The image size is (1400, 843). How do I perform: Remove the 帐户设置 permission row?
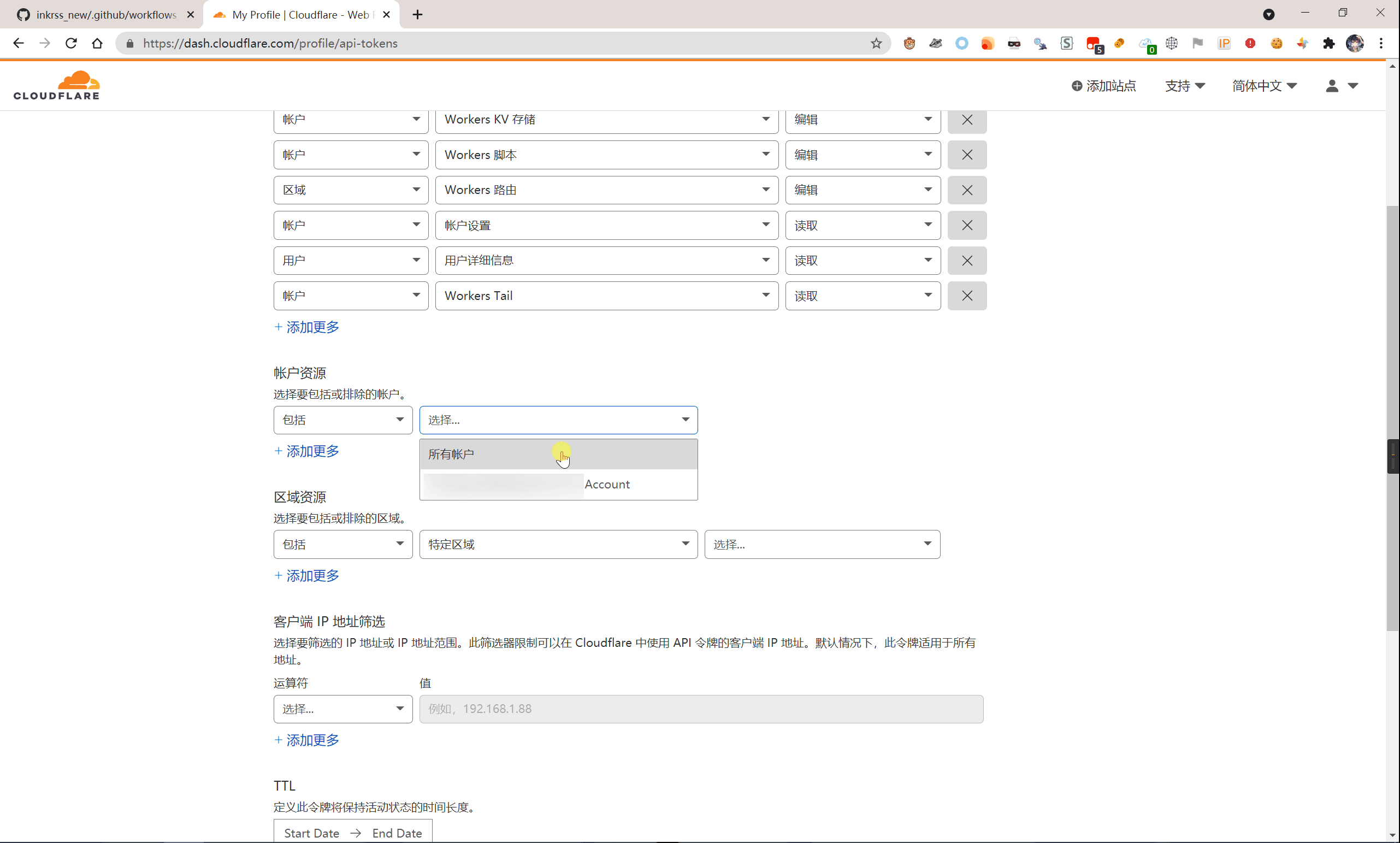point(967,225)
